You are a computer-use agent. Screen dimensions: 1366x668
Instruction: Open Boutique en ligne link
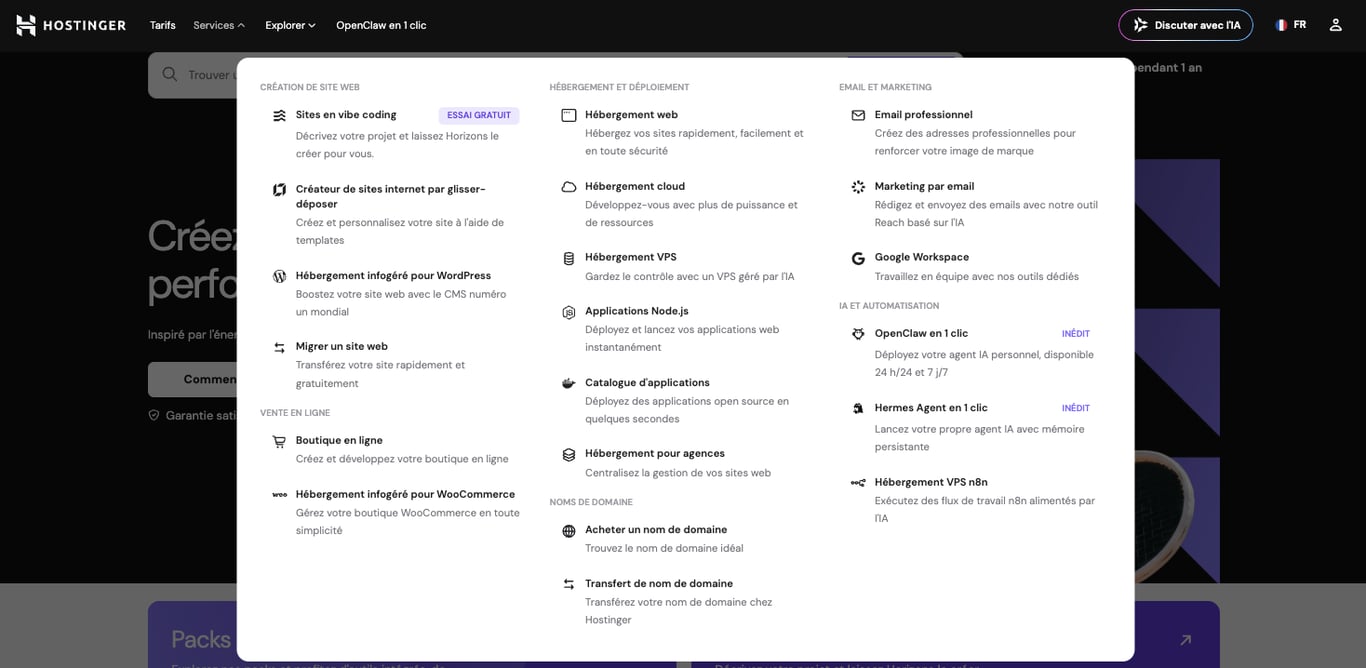click(339, 440)
